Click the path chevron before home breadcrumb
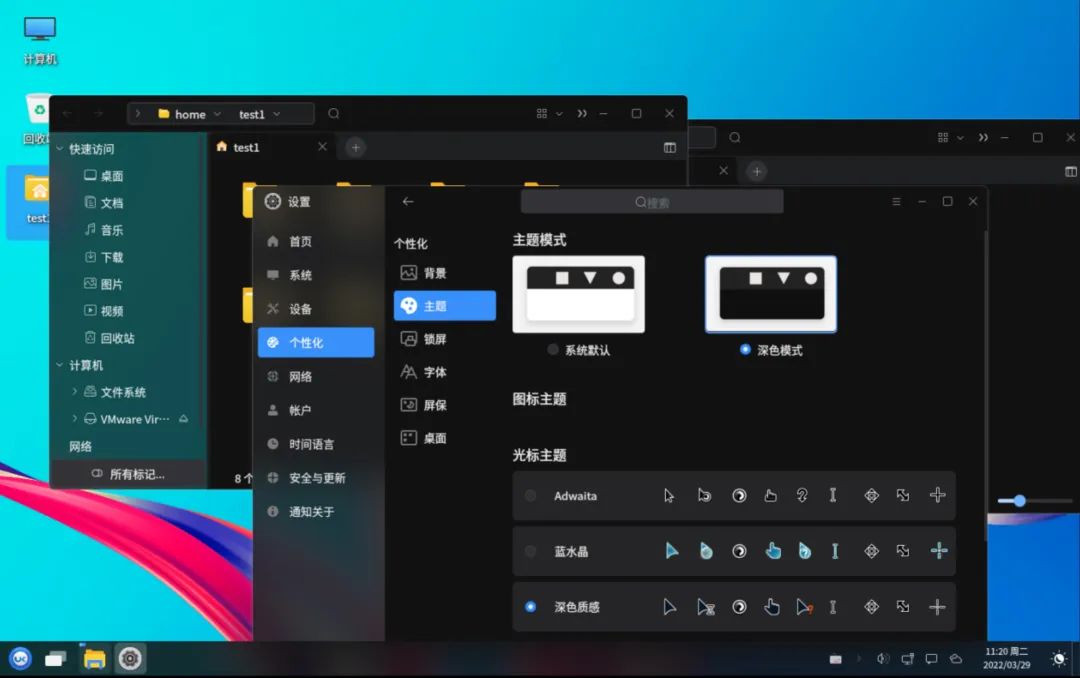This screenshot has width=1080, height=678. (138, 114)
